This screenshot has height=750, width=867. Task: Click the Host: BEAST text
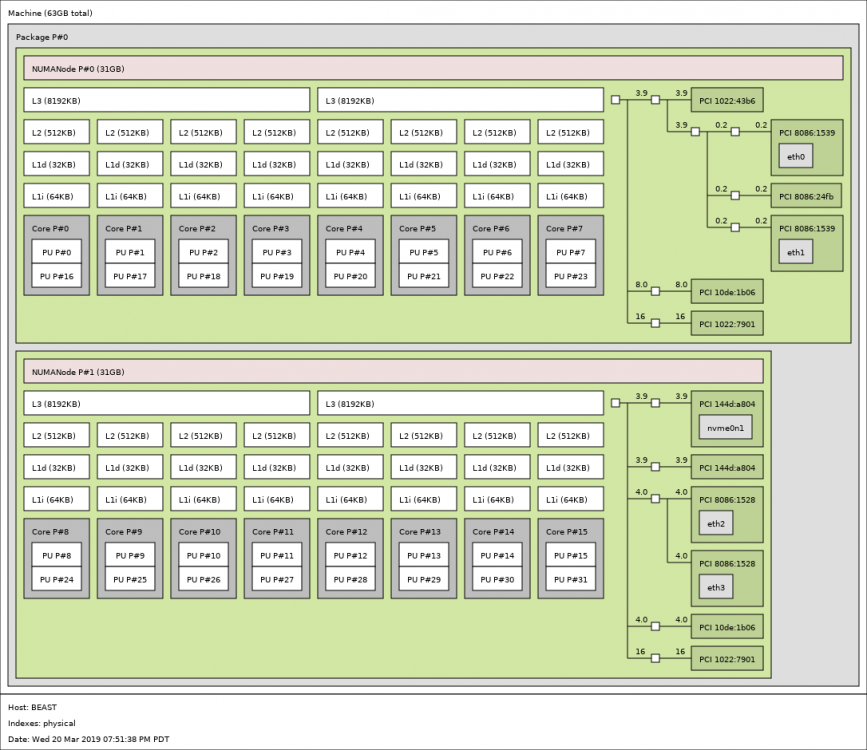tap(33, 707)
